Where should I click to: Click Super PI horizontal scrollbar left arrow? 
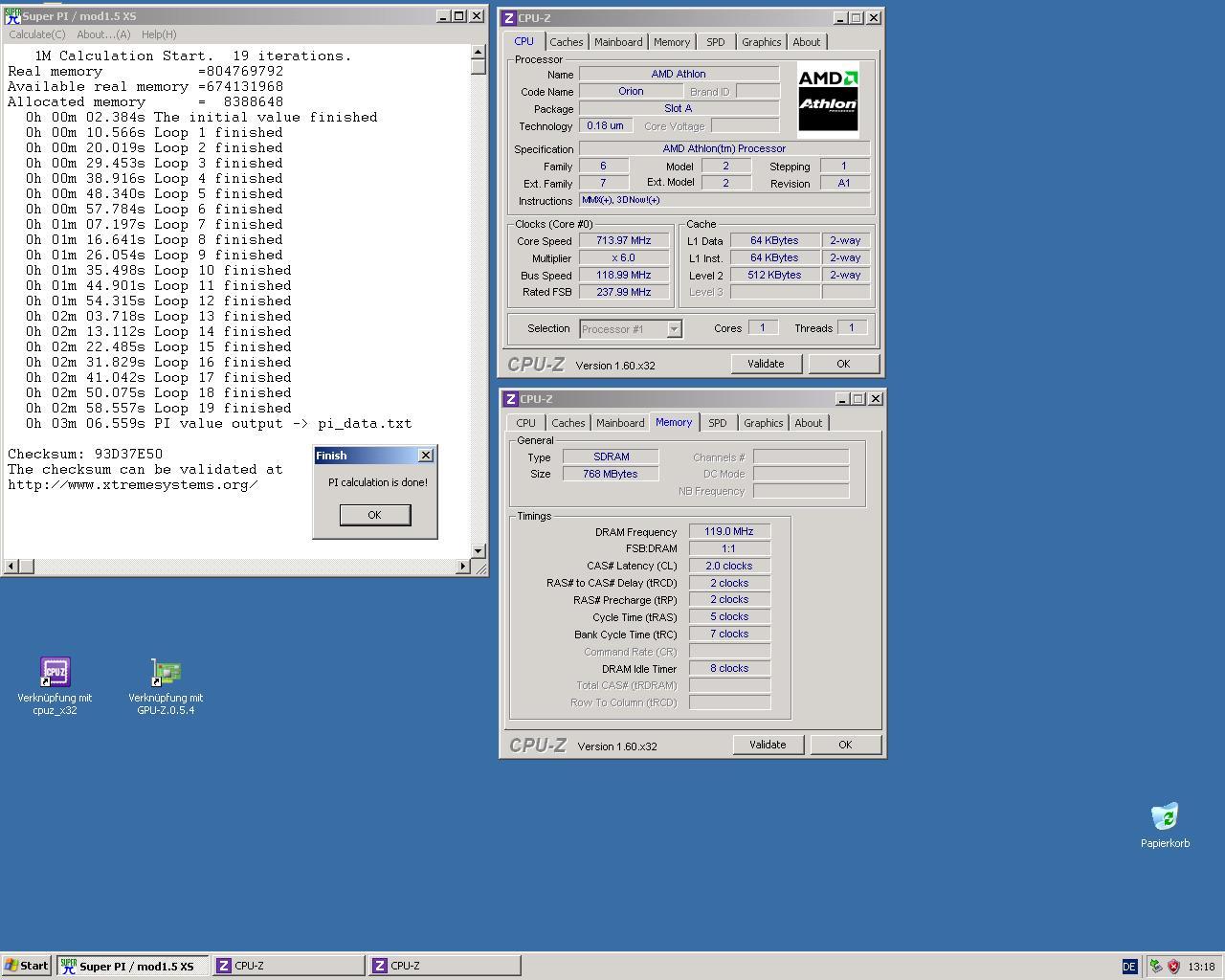[x=11, y=566]
